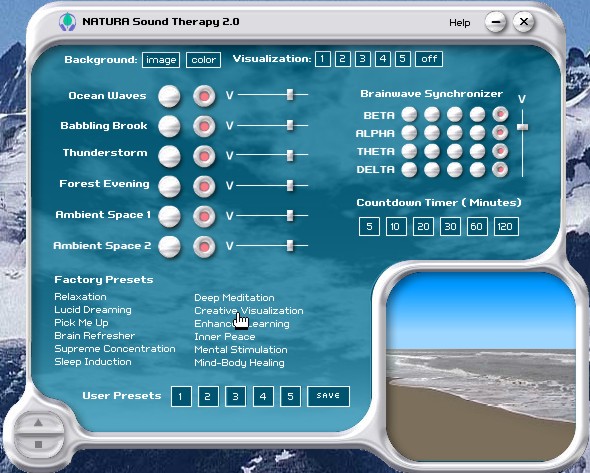The height and width of the screenshot is (473, 590).
Task: Click THETA red off button
Action: pyautogui.click(x=500, y=151)
